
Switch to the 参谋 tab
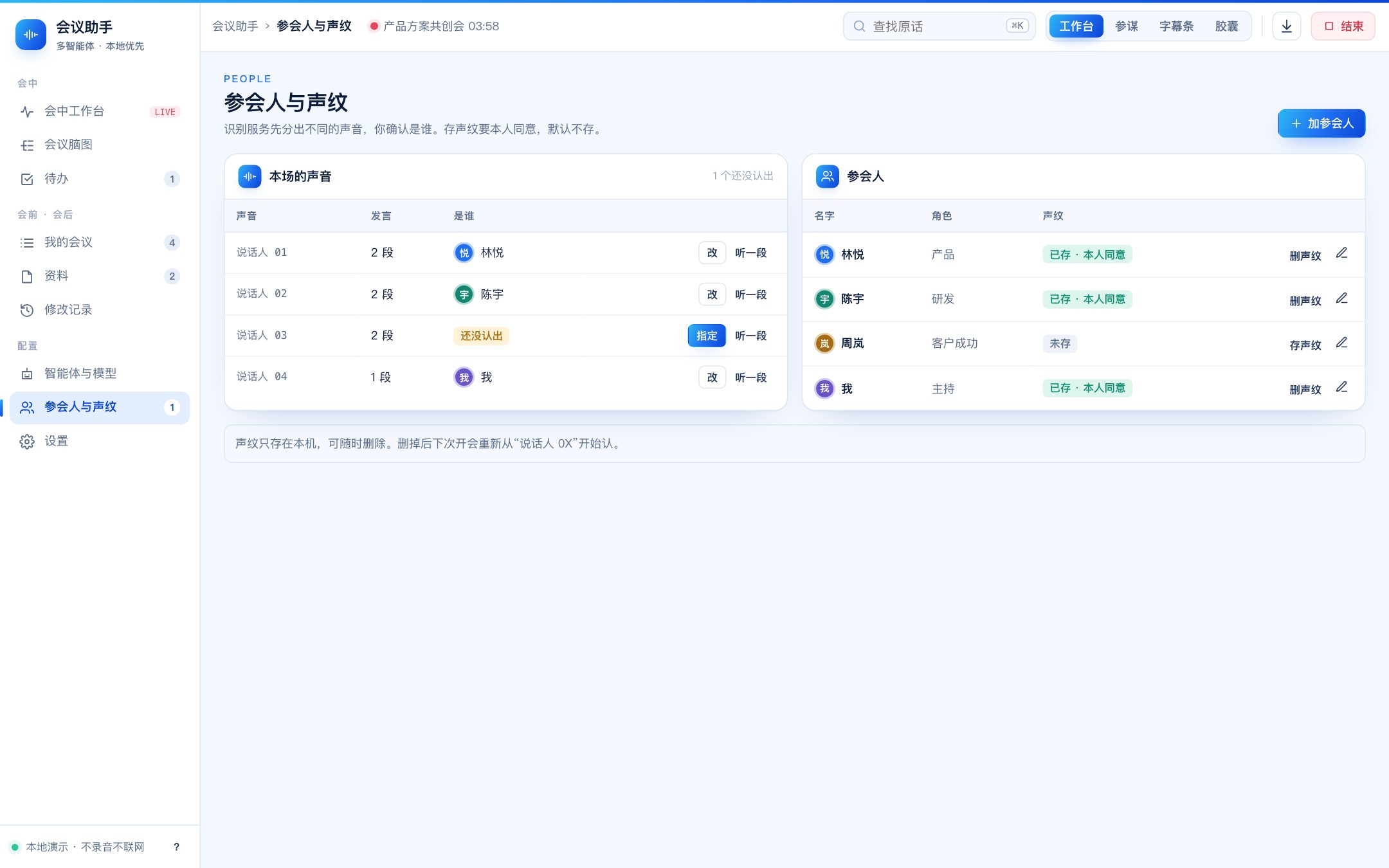(x=1127, y=26)
